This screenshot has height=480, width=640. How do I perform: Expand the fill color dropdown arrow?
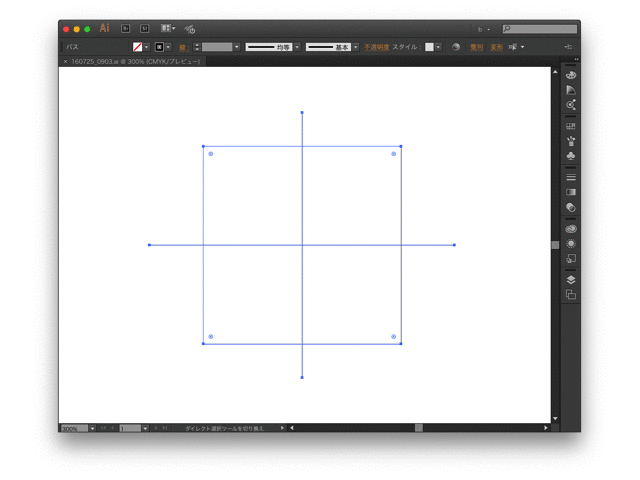[x=147, y=47]
